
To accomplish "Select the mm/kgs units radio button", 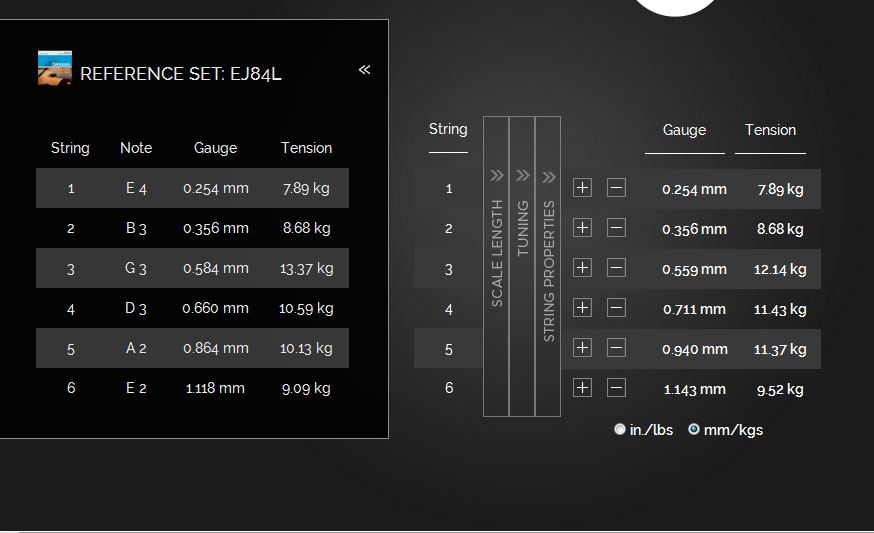I will pos(693,429).
